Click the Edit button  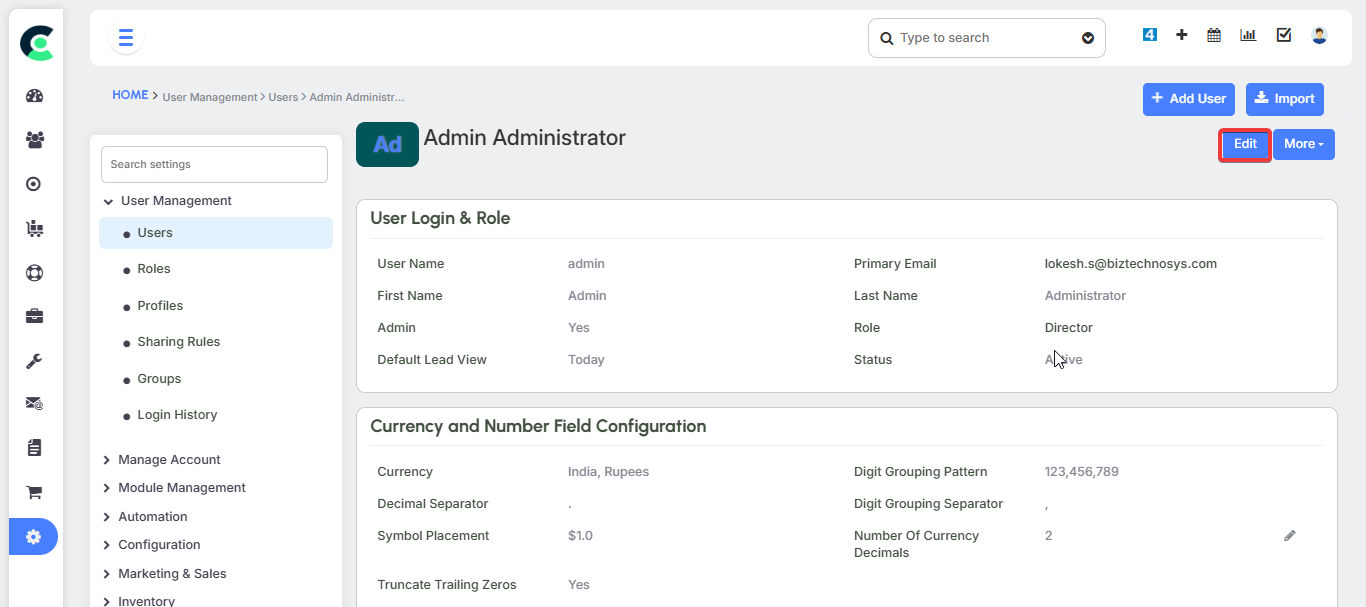tap(1245, 144)
